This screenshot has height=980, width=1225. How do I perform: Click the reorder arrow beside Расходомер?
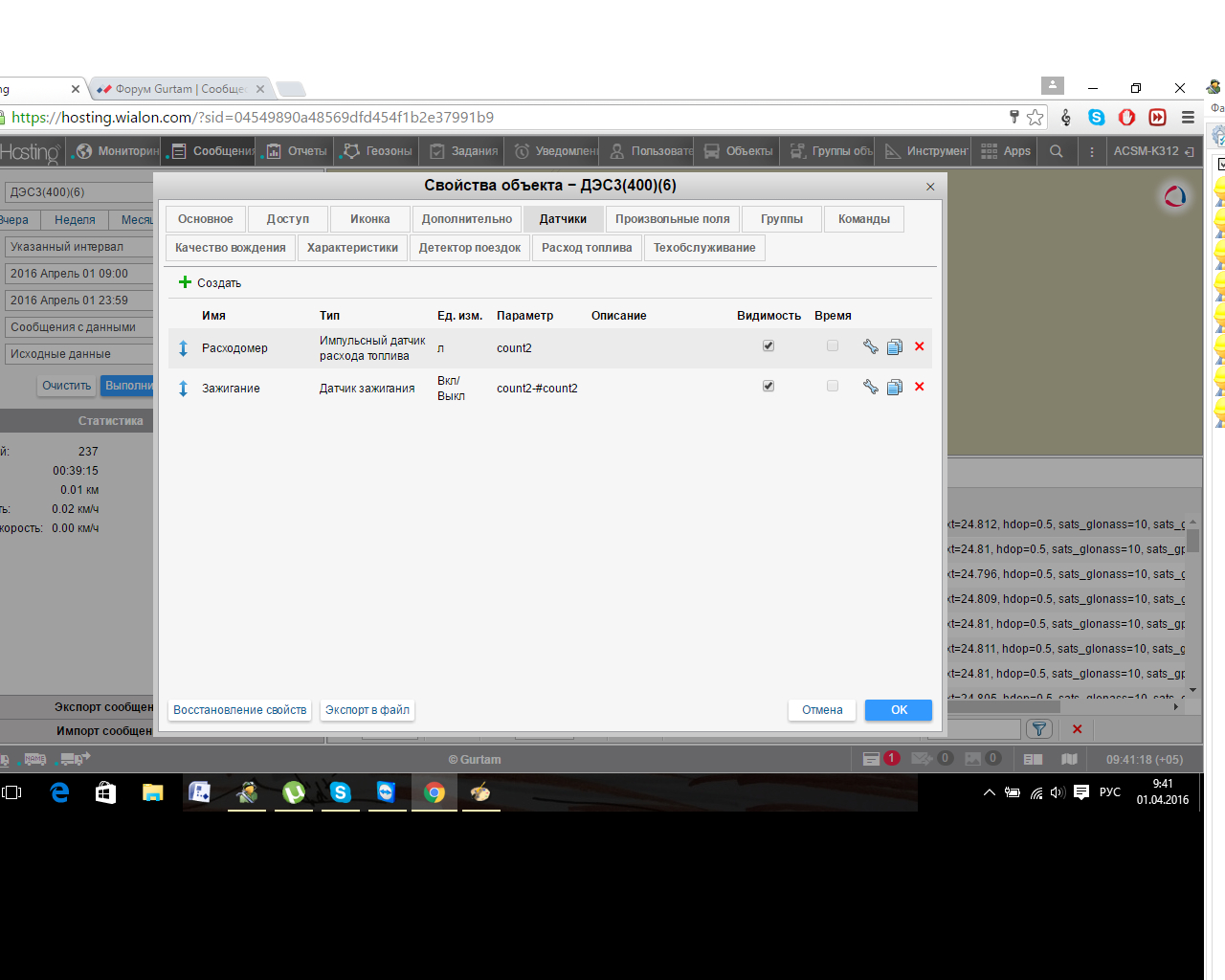tap(184, 348)
